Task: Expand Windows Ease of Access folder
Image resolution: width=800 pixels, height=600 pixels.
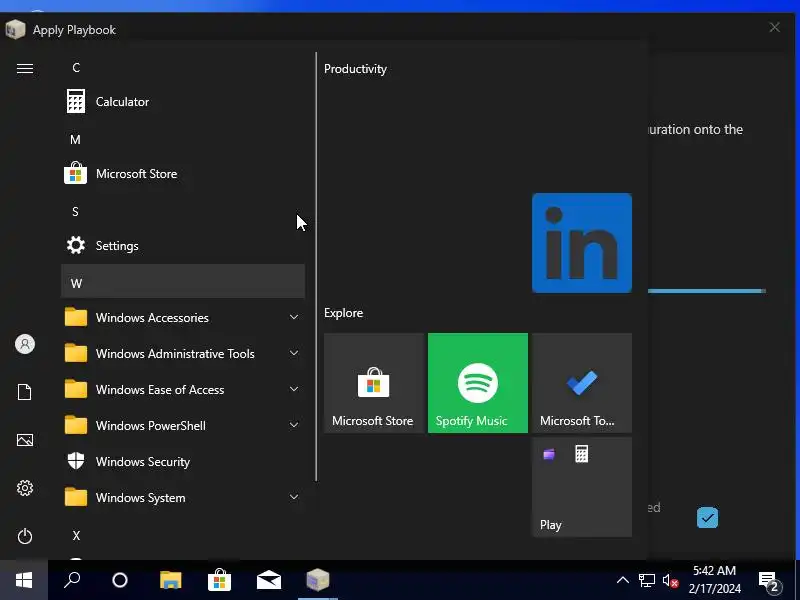Action: (x=183, y=389)
